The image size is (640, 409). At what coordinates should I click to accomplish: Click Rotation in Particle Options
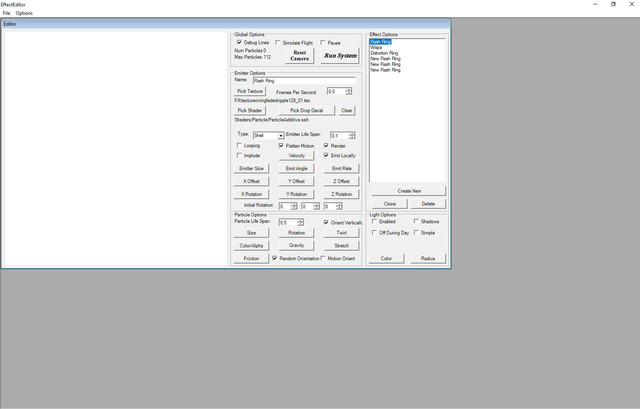click(x=296, y=233)
